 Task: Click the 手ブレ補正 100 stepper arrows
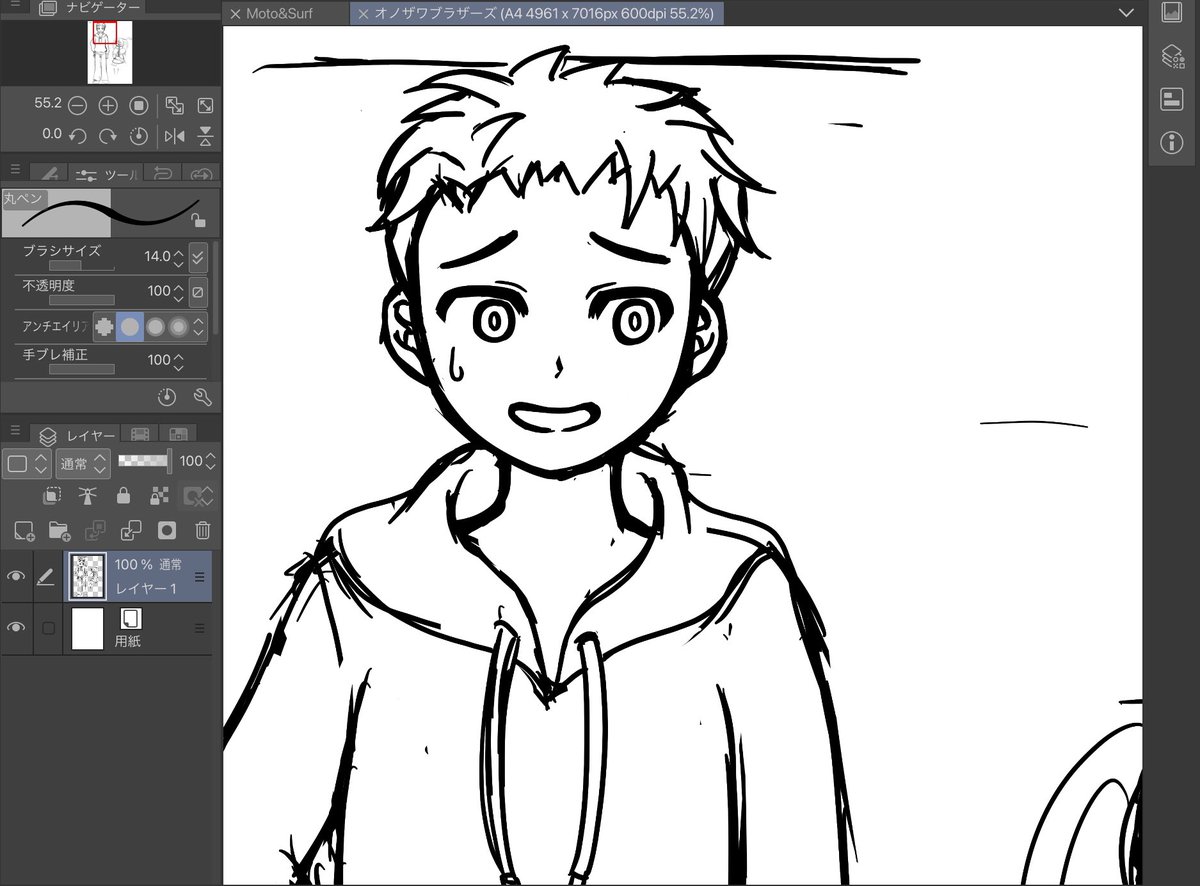pyautogui.click(x=179, y=361)
